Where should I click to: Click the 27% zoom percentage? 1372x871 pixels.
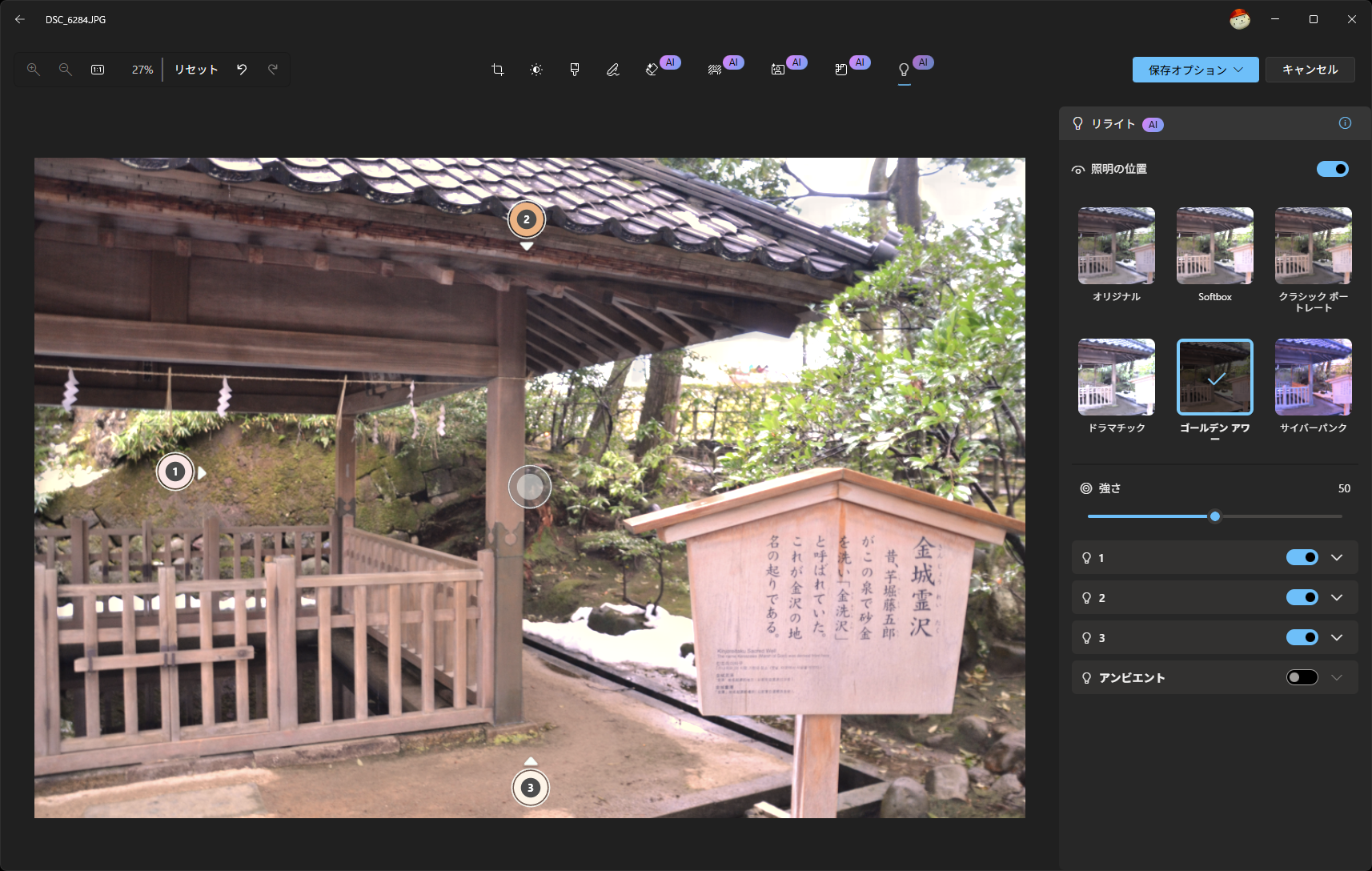pos(142,70)
